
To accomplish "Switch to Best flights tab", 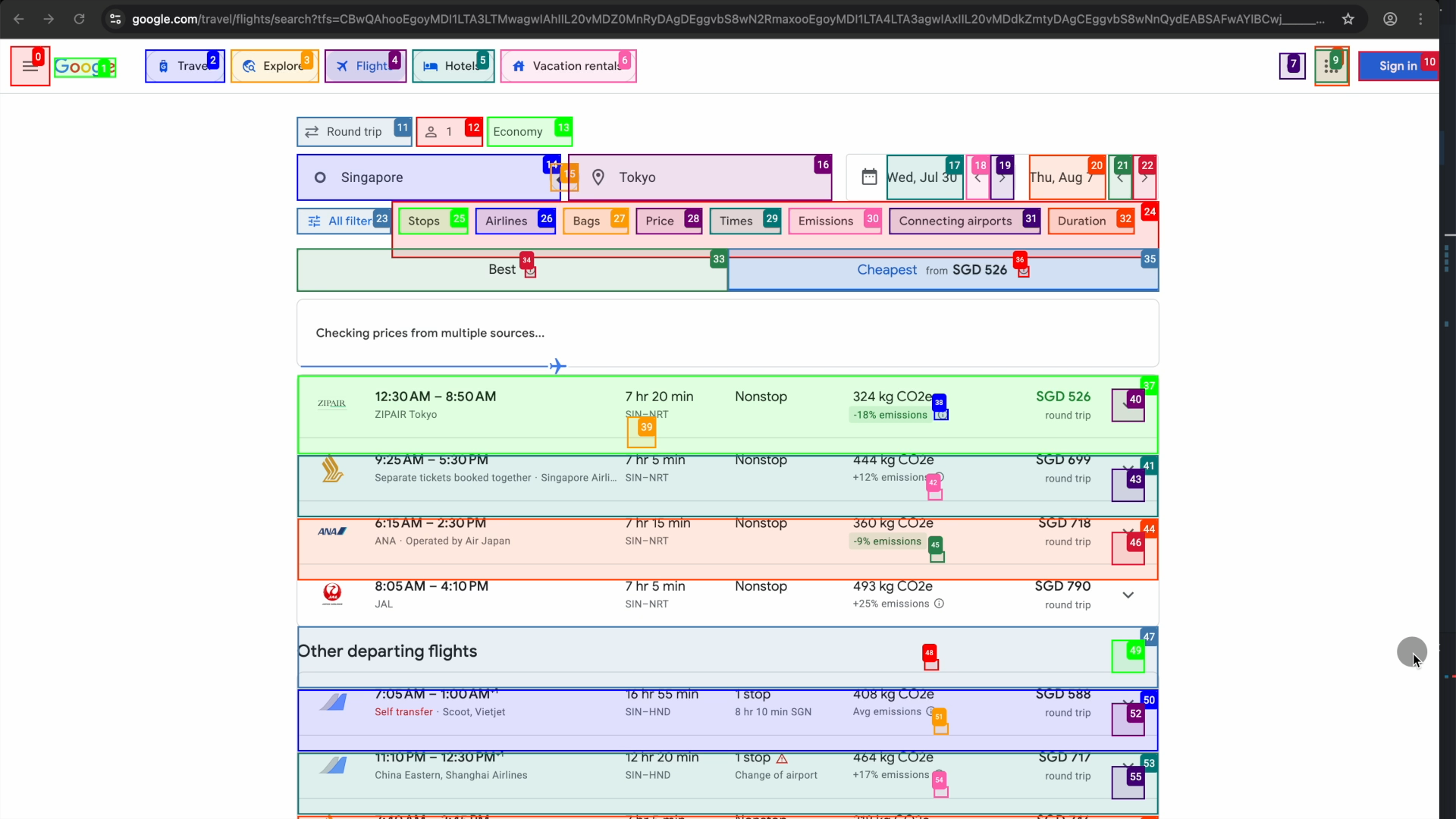I will tap(512, 270).
